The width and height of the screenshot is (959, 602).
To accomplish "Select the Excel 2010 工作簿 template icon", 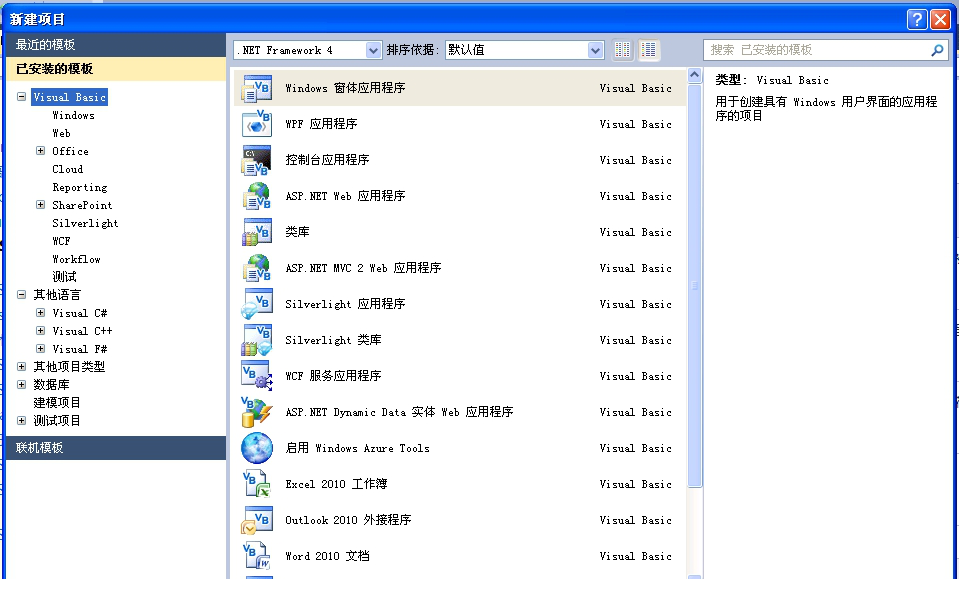I will (257, 485).
